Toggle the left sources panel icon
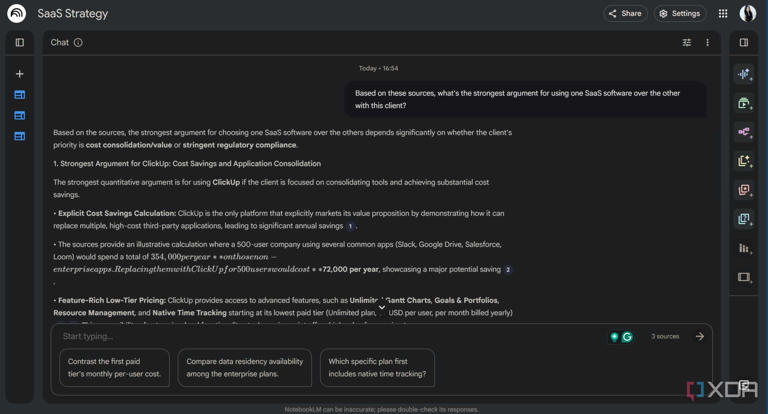The width and height of the screenshot is (768, 414). 20,43
